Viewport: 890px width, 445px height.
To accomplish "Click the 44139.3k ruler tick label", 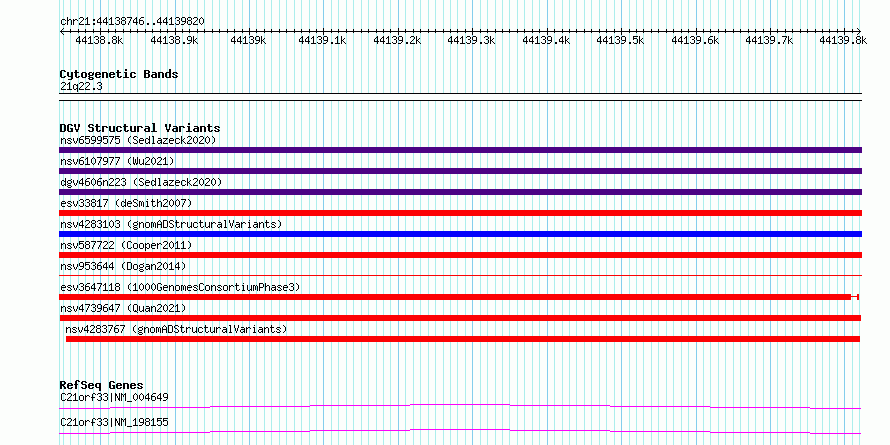I will click(471, 40).
